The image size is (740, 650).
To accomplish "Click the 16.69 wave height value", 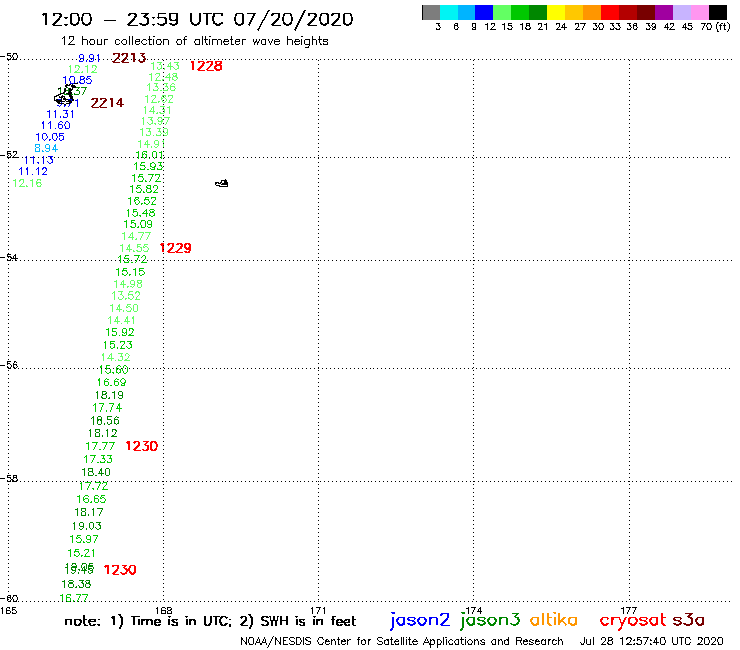I will click(x=111, y=382).
